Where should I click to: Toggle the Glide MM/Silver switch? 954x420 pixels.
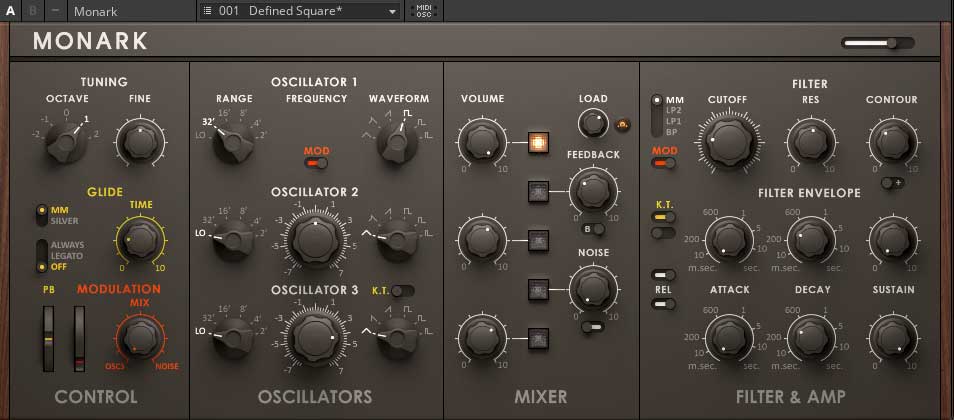click(x=41, y=215)
